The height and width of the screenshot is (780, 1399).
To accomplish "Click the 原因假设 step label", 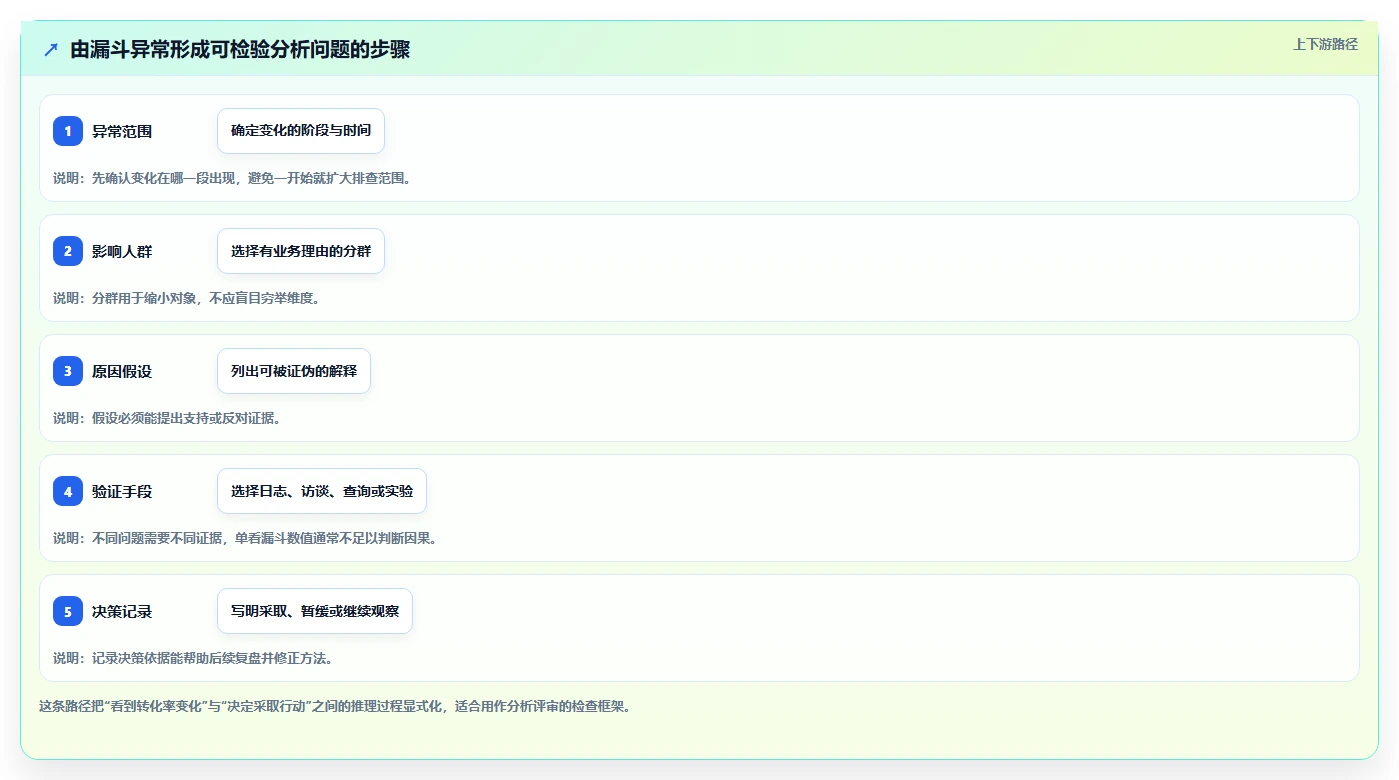I will pyautogui.click(x=122, y=371).
